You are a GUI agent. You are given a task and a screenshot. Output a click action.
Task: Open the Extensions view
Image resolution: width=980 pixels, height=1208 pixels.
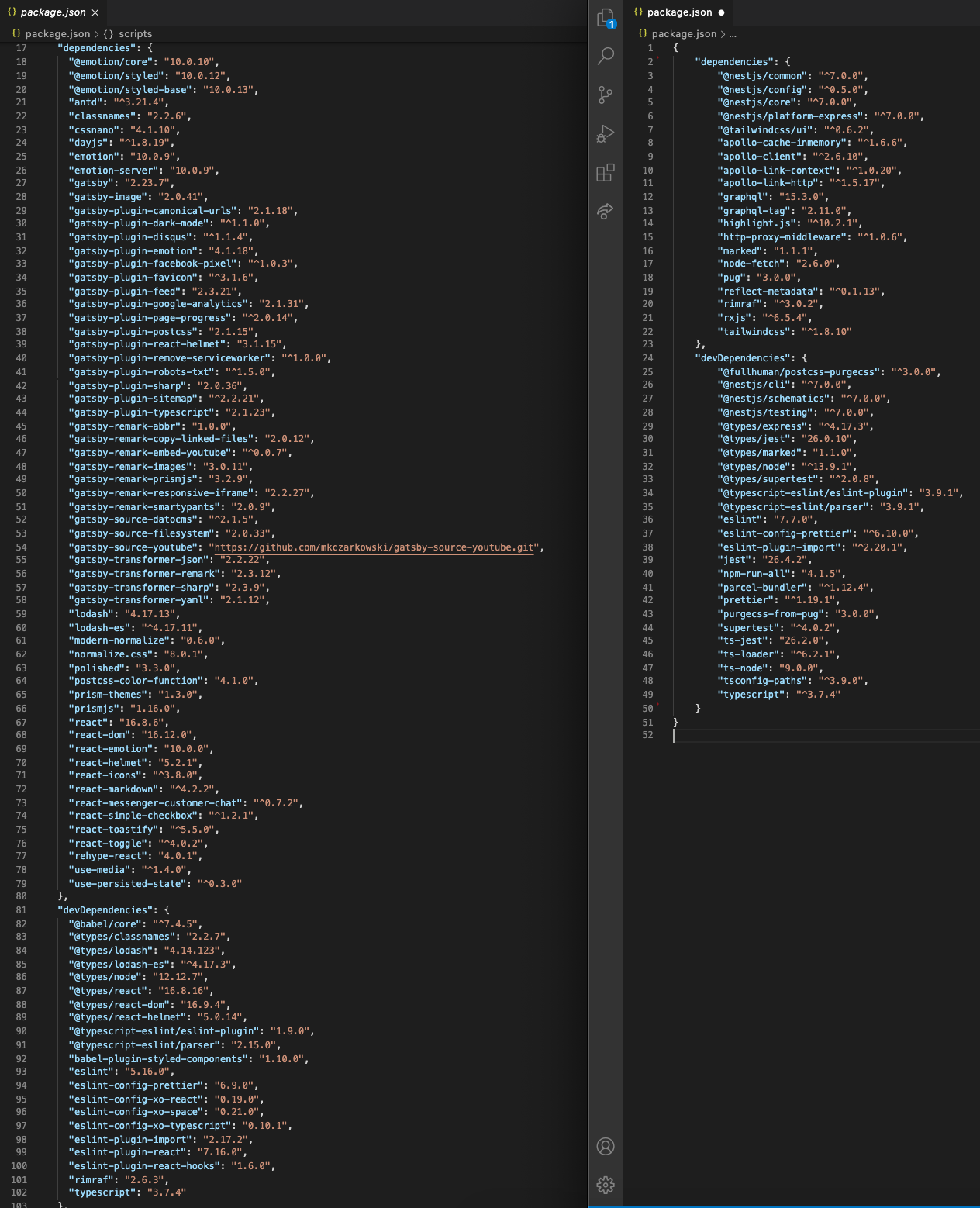pyautogui.click(x=606, y=172)
